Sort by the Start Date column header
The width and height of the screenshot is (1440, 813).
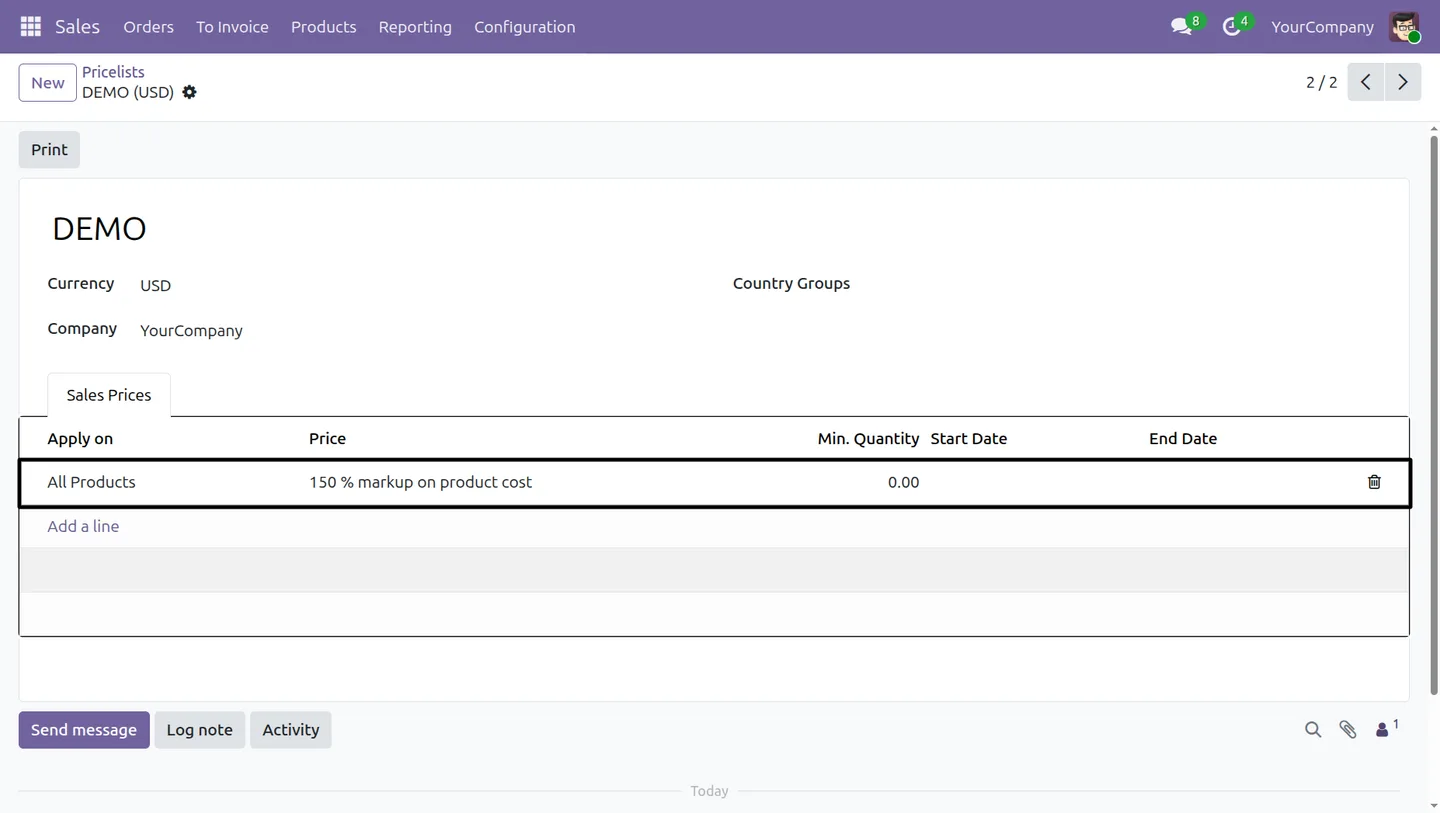[968, 438]
